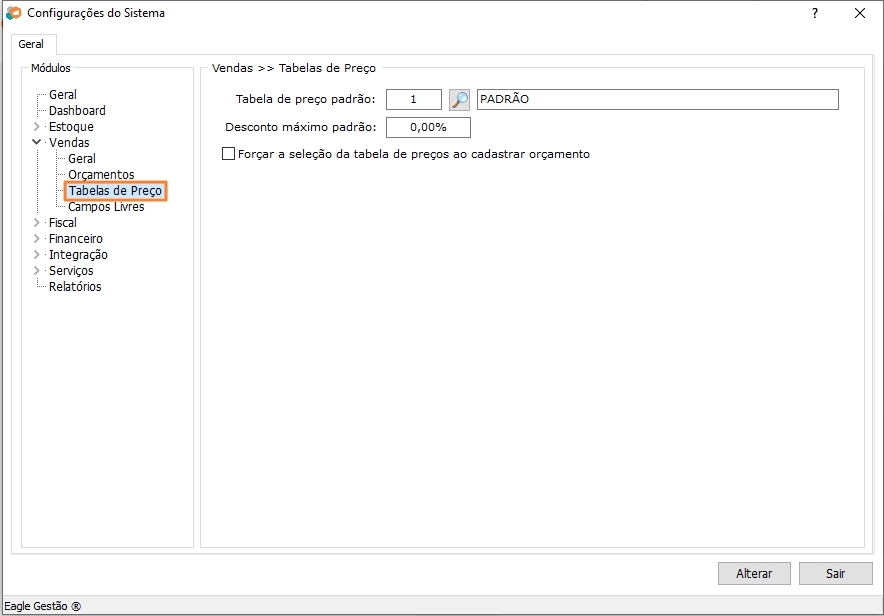884x616 pixels.
Task: Collapse the Vendas tree node
Action: 37,143
